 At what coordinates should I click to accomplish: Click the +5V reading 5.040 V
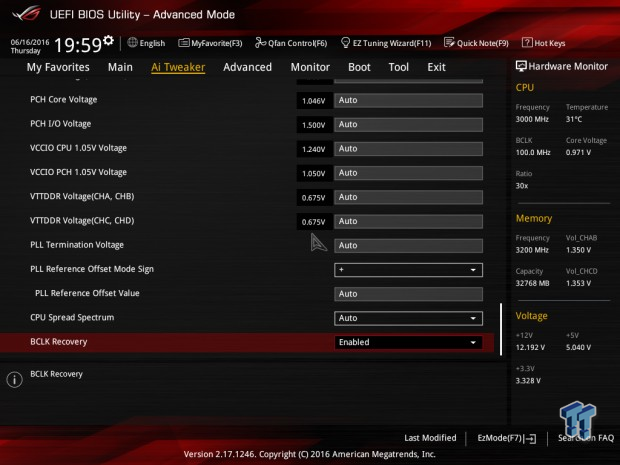(x=578, y=347)
